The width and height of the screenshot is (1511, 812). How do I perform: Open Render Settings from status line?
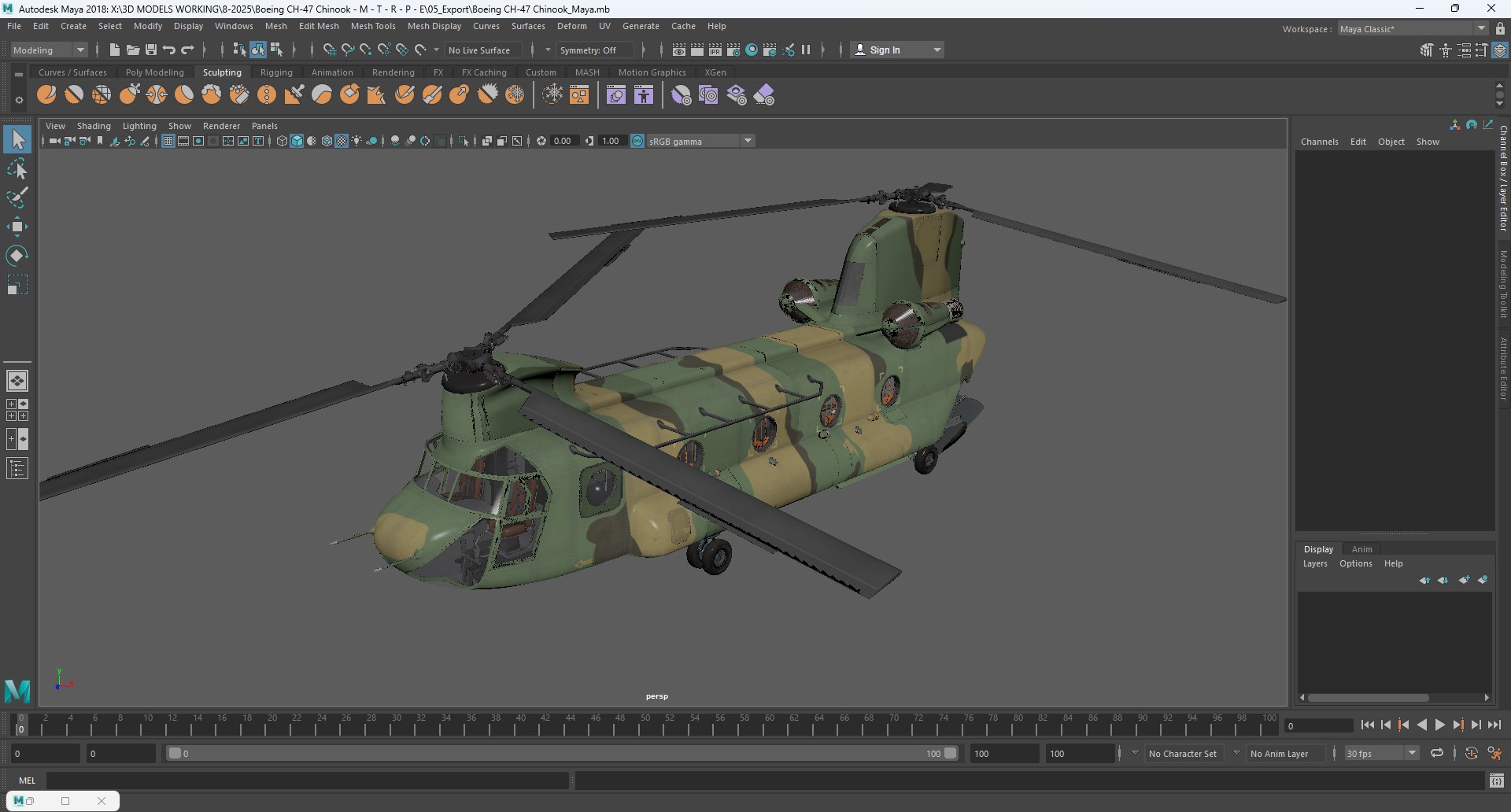(x=733, y=50)
